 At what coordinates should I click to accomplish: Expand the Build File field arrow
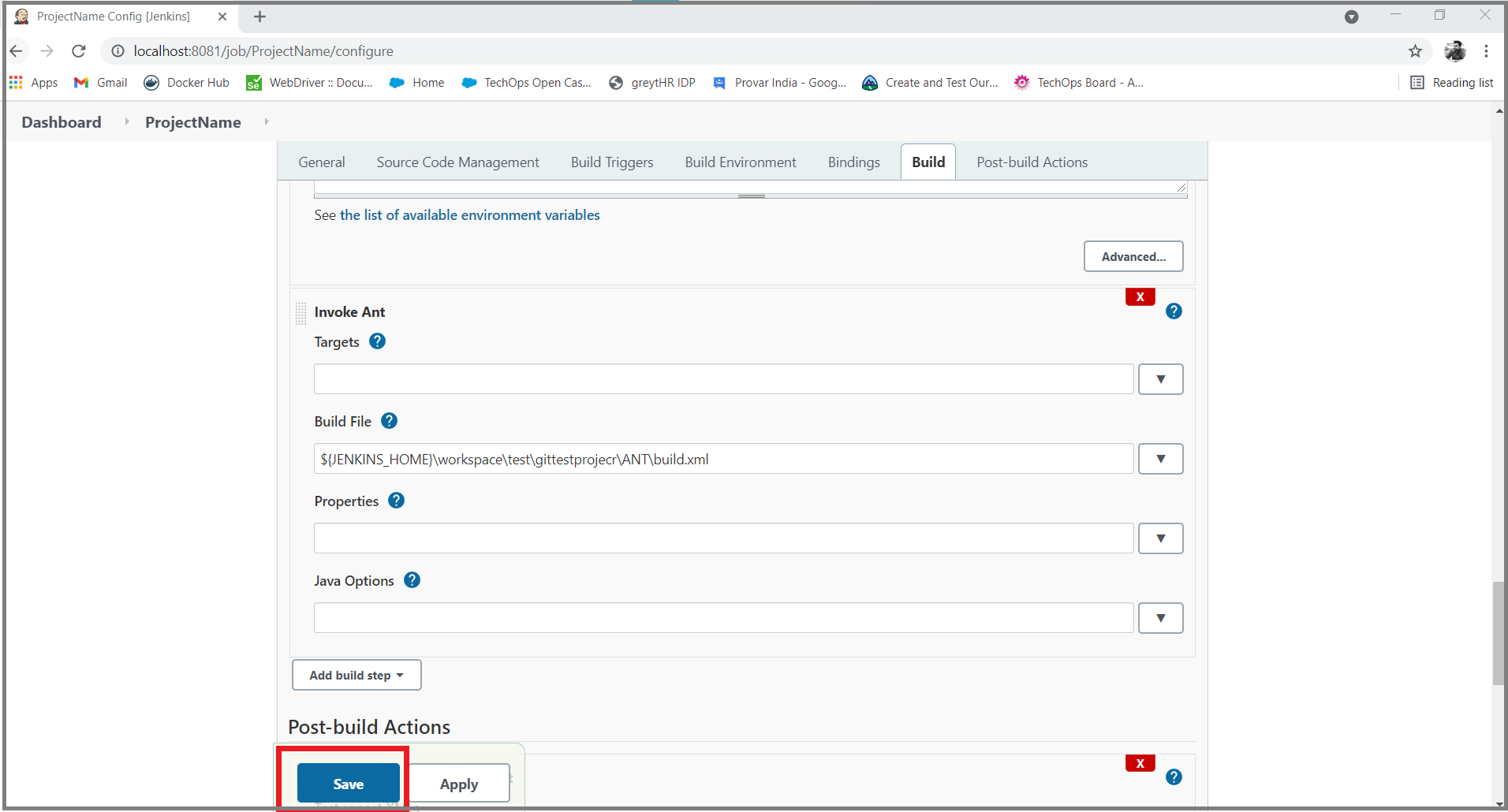(1160, 459)
